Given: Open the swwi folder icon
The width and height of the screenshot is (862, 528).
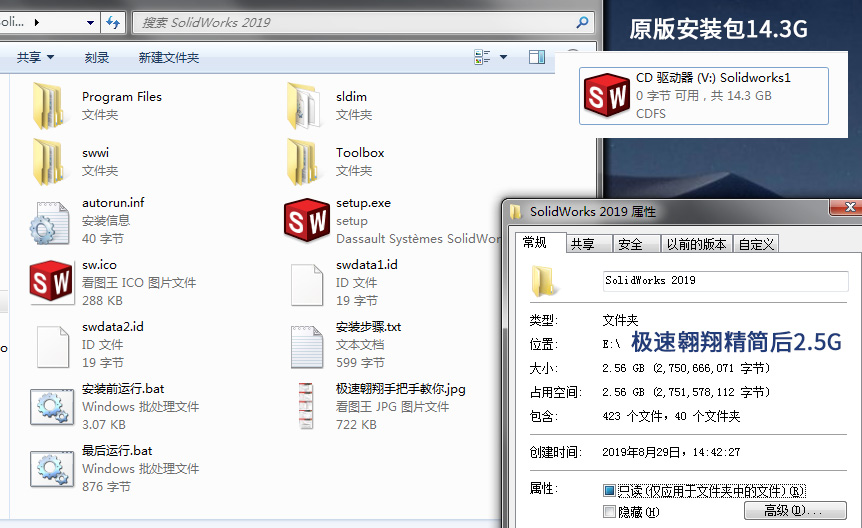Looking at the screenshot, I should tap(48, 162).
